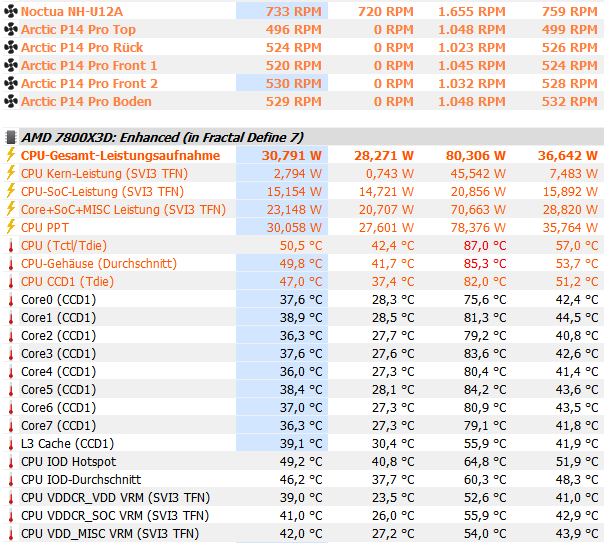This screenshot has width=604, height=543.
Task: Click the lightning icon for CPU Kern-Leistung
Action: (x=10, y=173)
